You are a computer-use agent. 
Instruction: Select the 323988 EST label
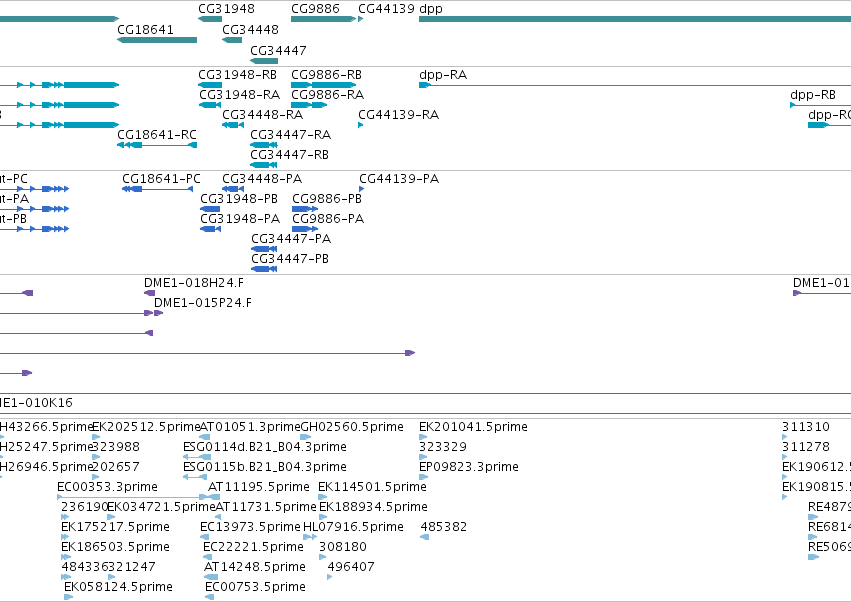coord(116,447)
